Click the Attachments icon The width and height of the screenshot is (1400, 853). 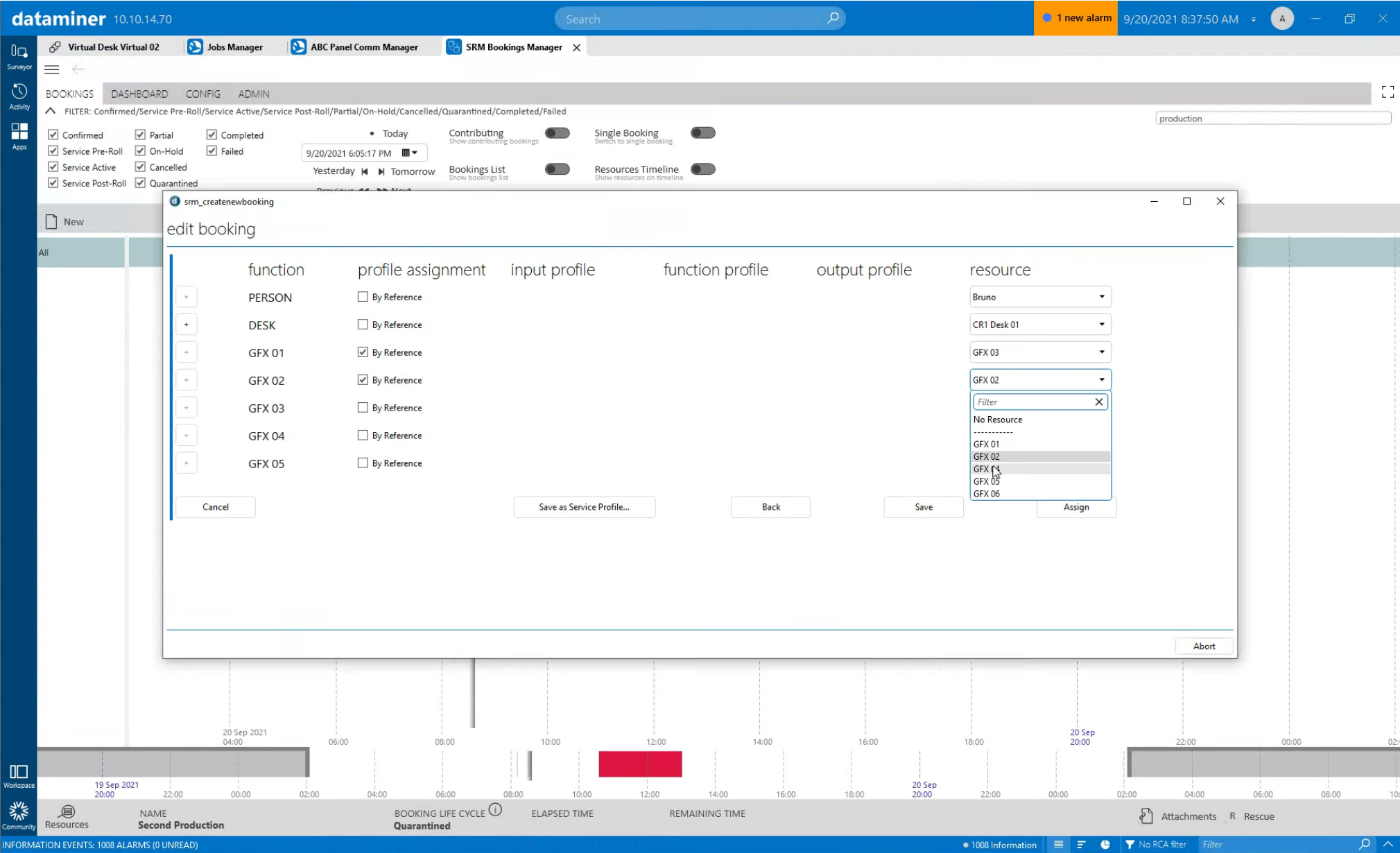click(x=1146, y=816)
